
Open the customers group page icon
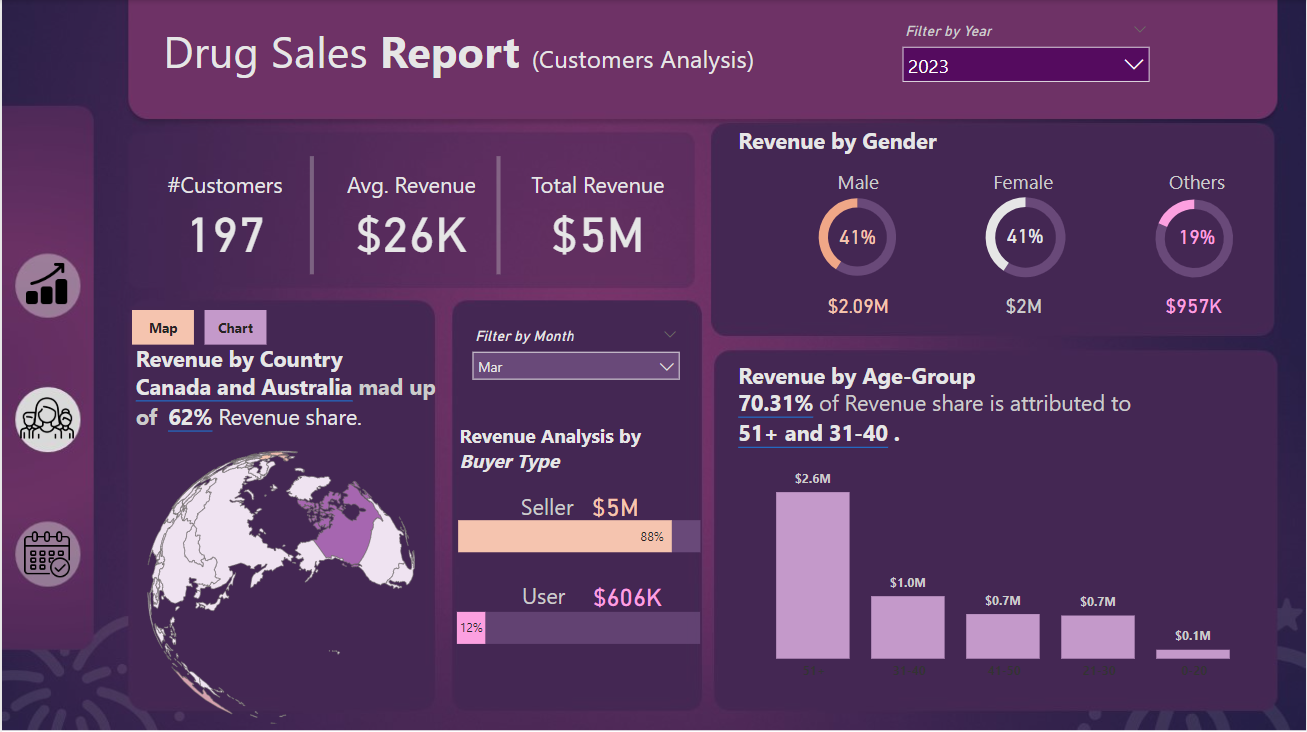48,419
